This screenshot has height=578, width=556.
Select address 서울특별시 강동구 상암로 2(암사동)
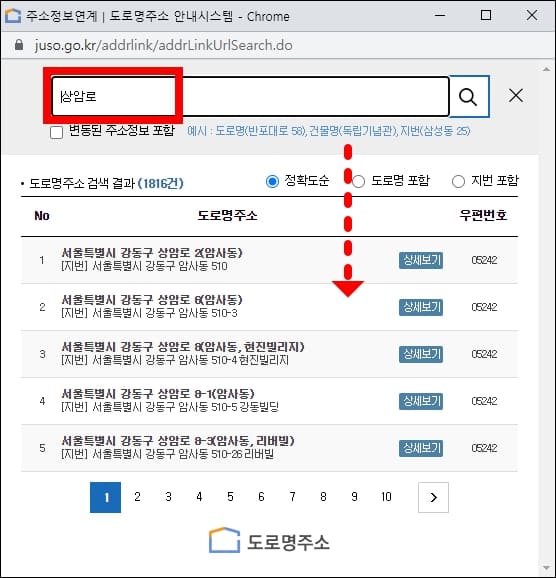pos(152,253)
